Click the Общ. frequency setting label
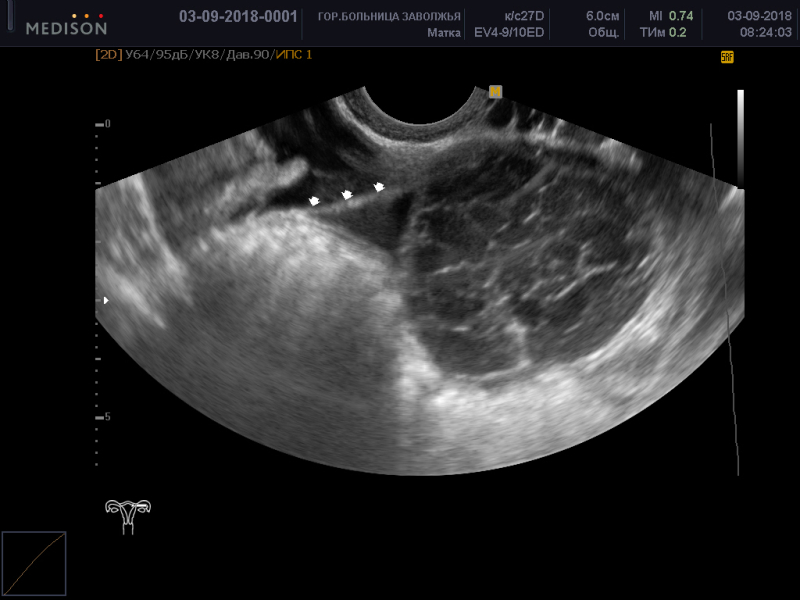The height and width of the screenshot is (600, 800). coord(604,33)
